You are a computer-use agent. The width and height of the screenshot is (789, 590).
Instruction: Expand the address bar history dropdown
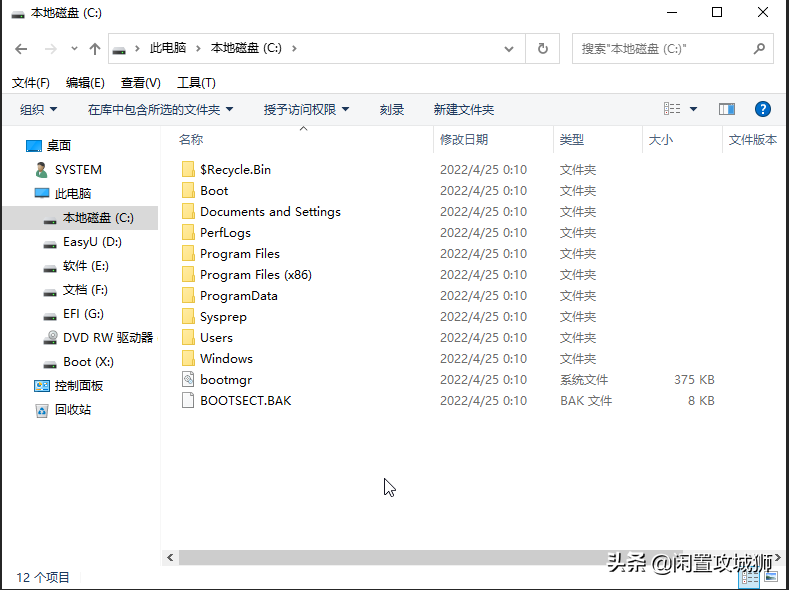509,49
